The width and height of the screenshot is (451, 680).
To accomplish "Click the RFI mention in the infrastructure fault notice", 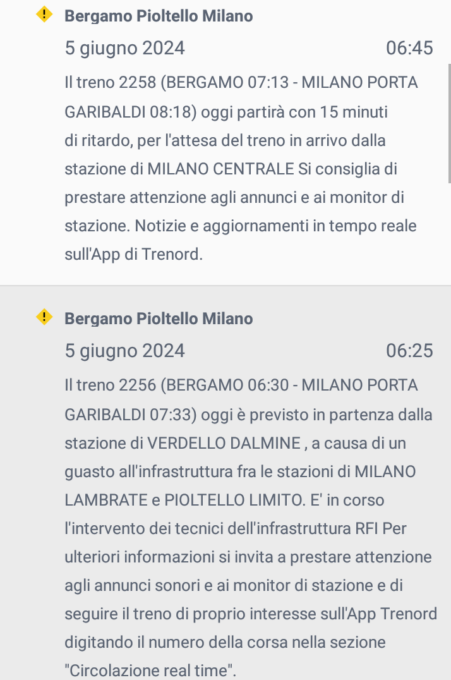I will pos(367,529).
